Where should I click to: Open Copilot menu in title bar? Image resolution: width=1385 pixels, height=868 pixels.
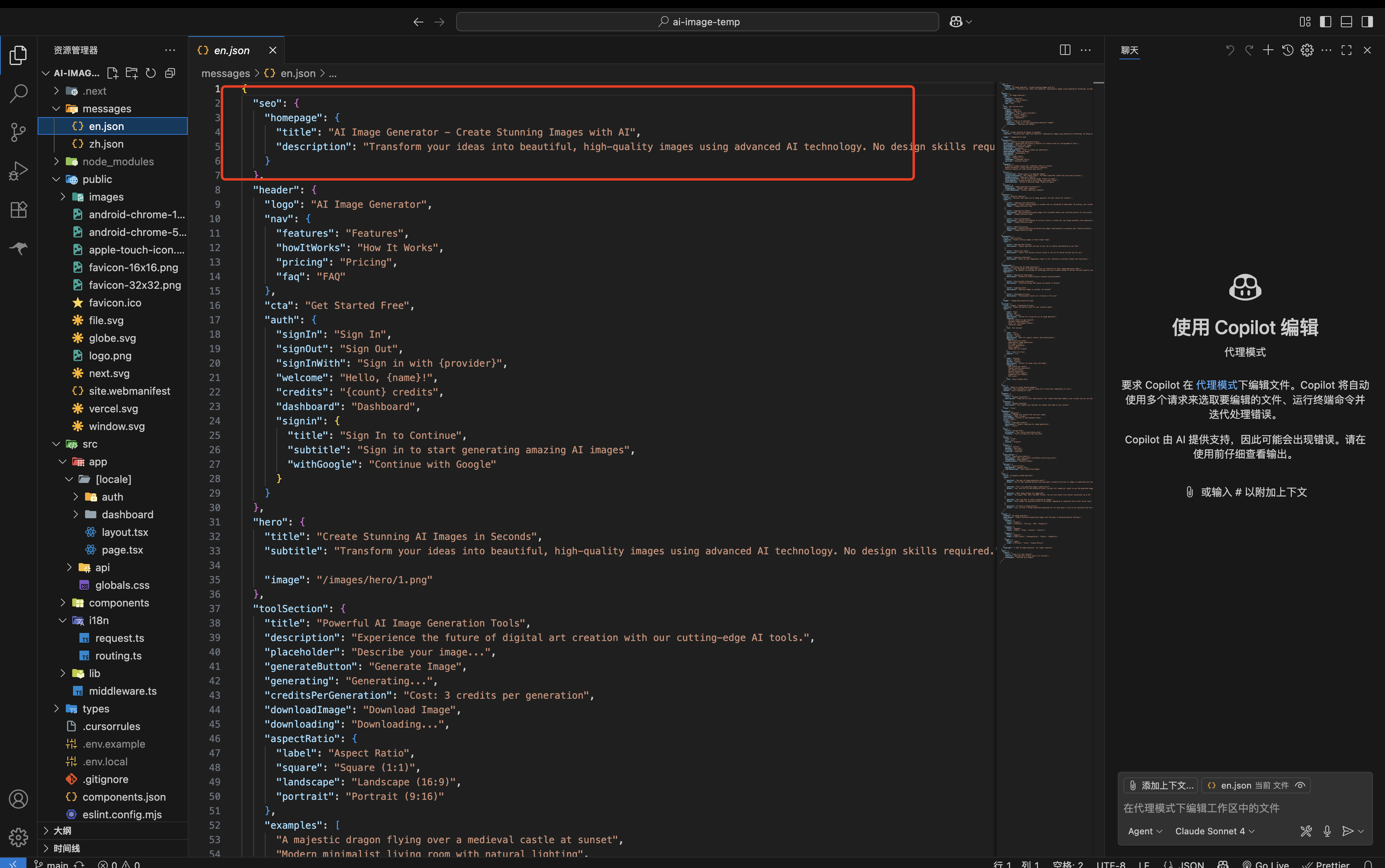coord(960,22)
